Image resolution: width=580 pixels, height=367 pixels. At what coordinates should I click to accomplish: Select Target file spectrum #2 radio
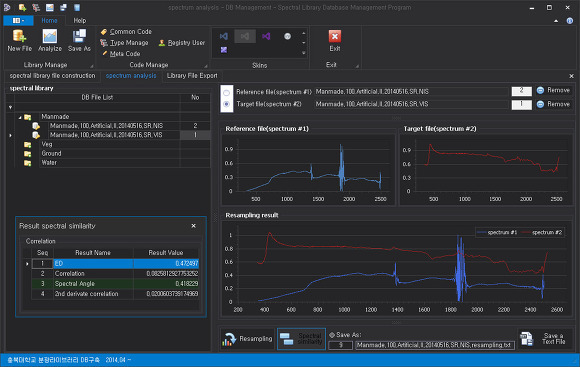226,104
